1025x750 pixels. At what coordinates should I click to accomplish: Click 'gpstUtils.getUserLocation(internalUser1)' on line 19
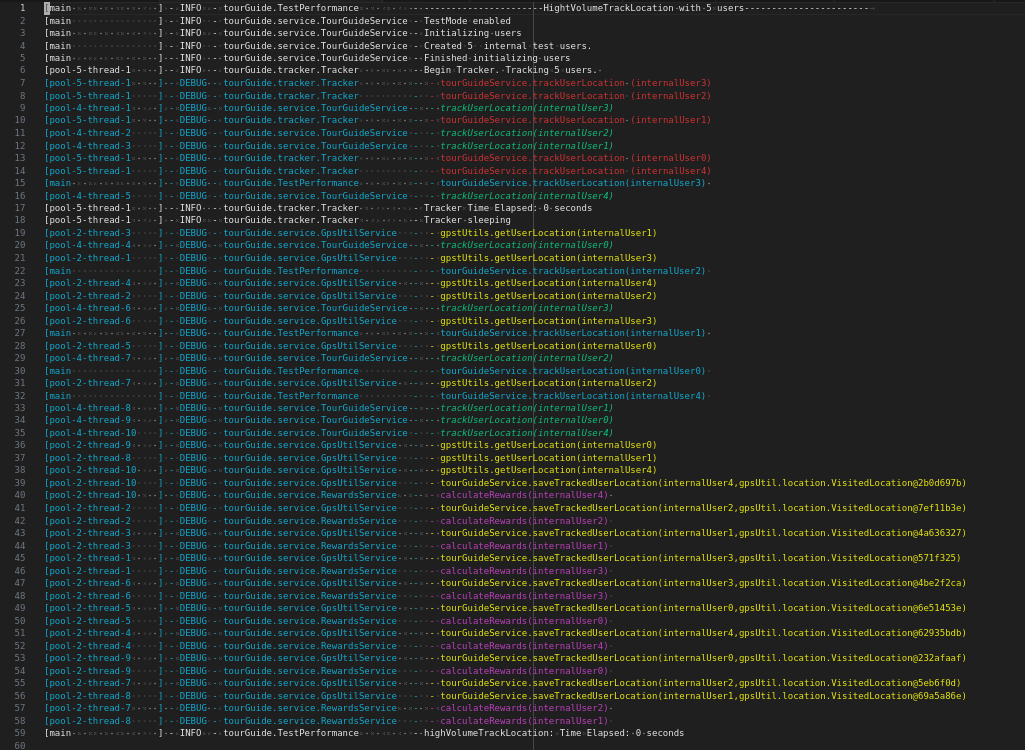548,233
